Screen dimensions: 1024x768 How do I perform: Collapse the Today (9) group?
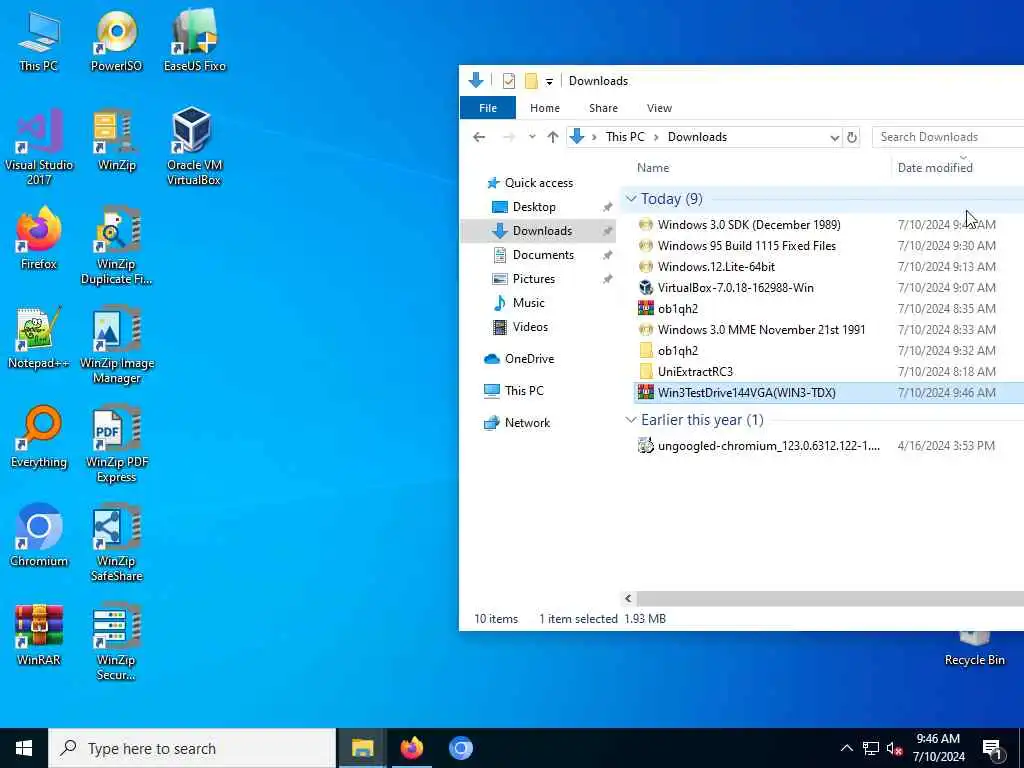tap(631, 199)
